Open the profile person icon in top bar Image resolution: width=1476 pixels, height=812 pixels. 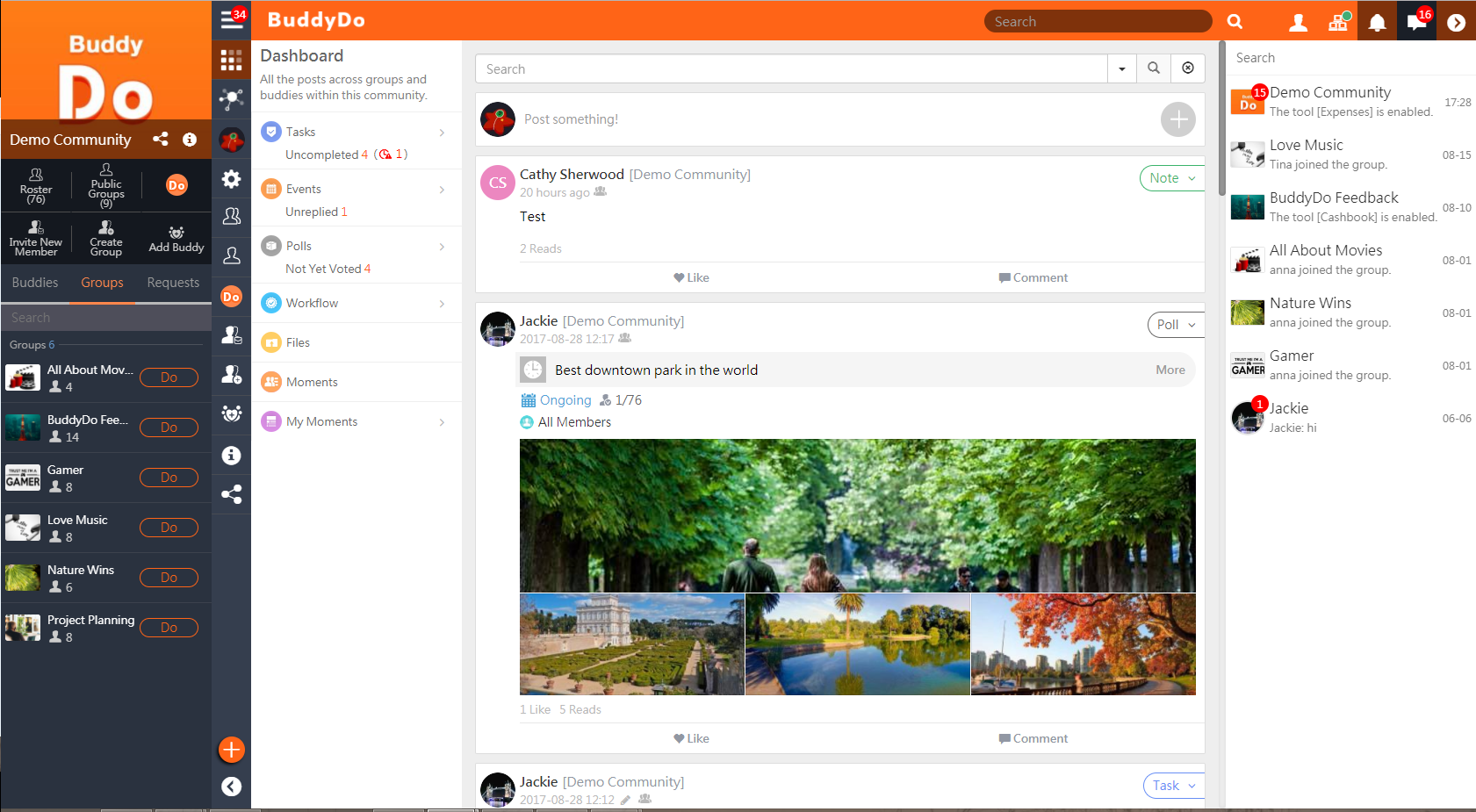tap(1298, 22)
